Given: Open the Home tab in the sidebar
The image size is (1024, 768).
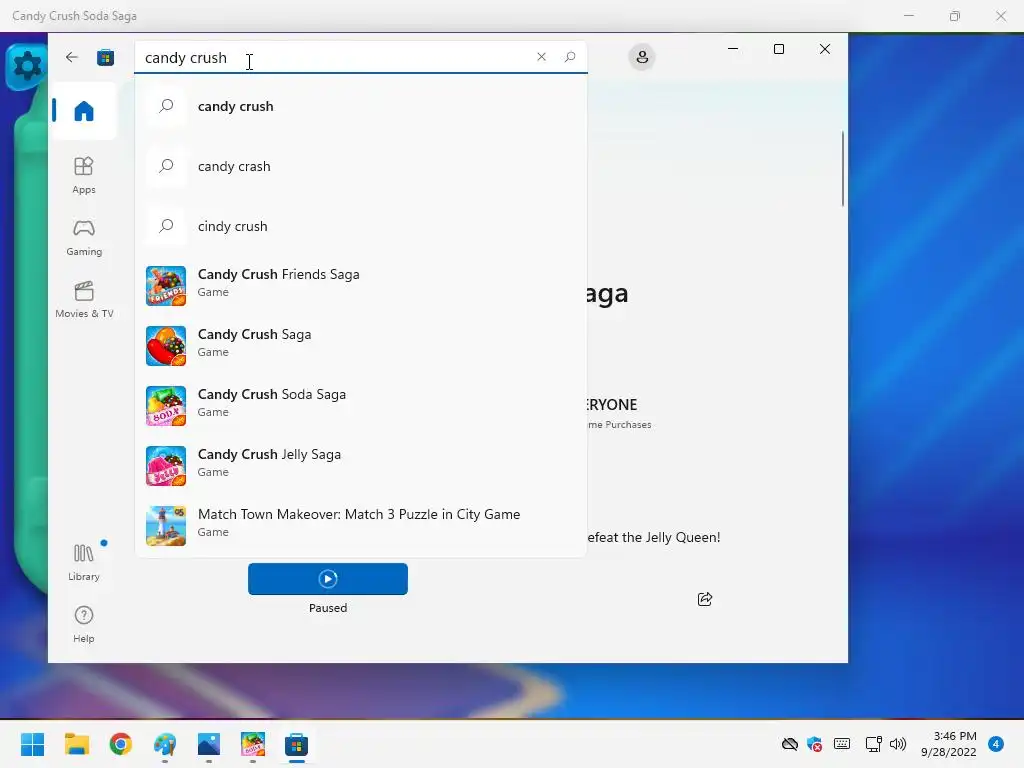Looking at the screenshot, I should tap(84, 111).
